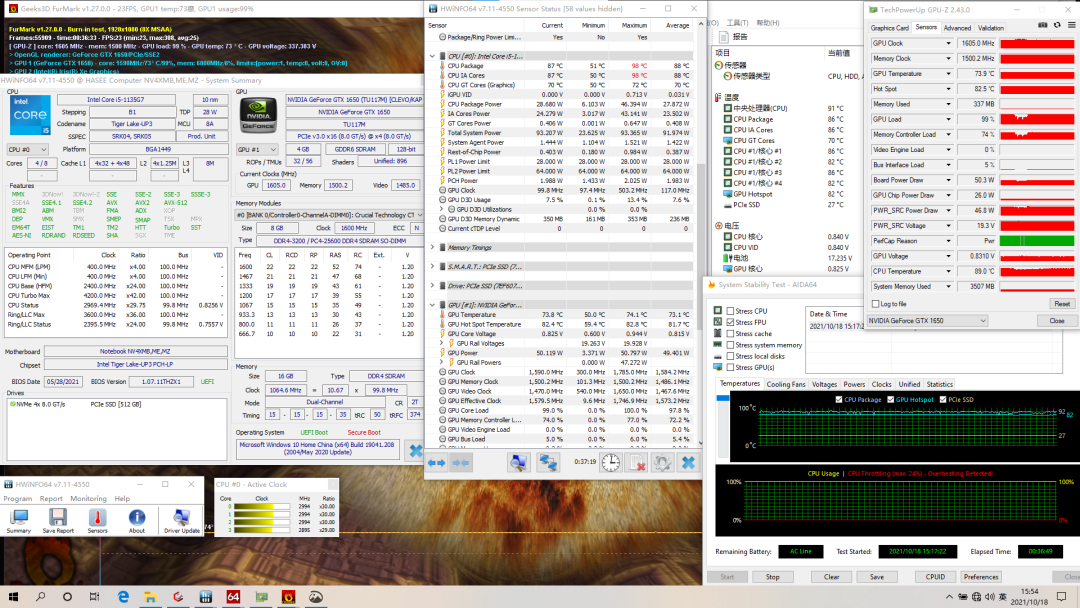Open the Windows Start menu
1080x608 pixels.
point(13,596)
